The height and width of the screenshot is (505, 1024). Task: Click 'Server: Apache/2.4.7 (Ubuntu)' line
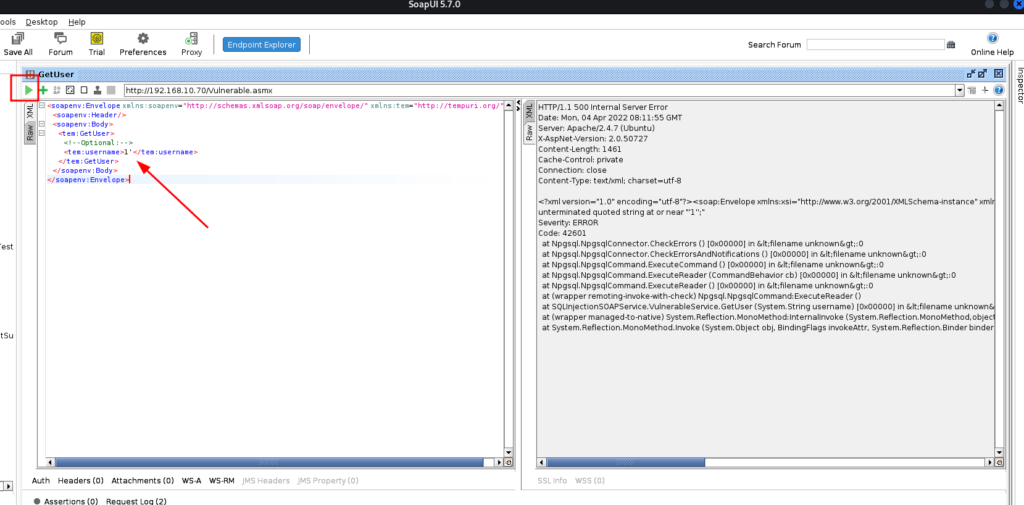[595, 128]
